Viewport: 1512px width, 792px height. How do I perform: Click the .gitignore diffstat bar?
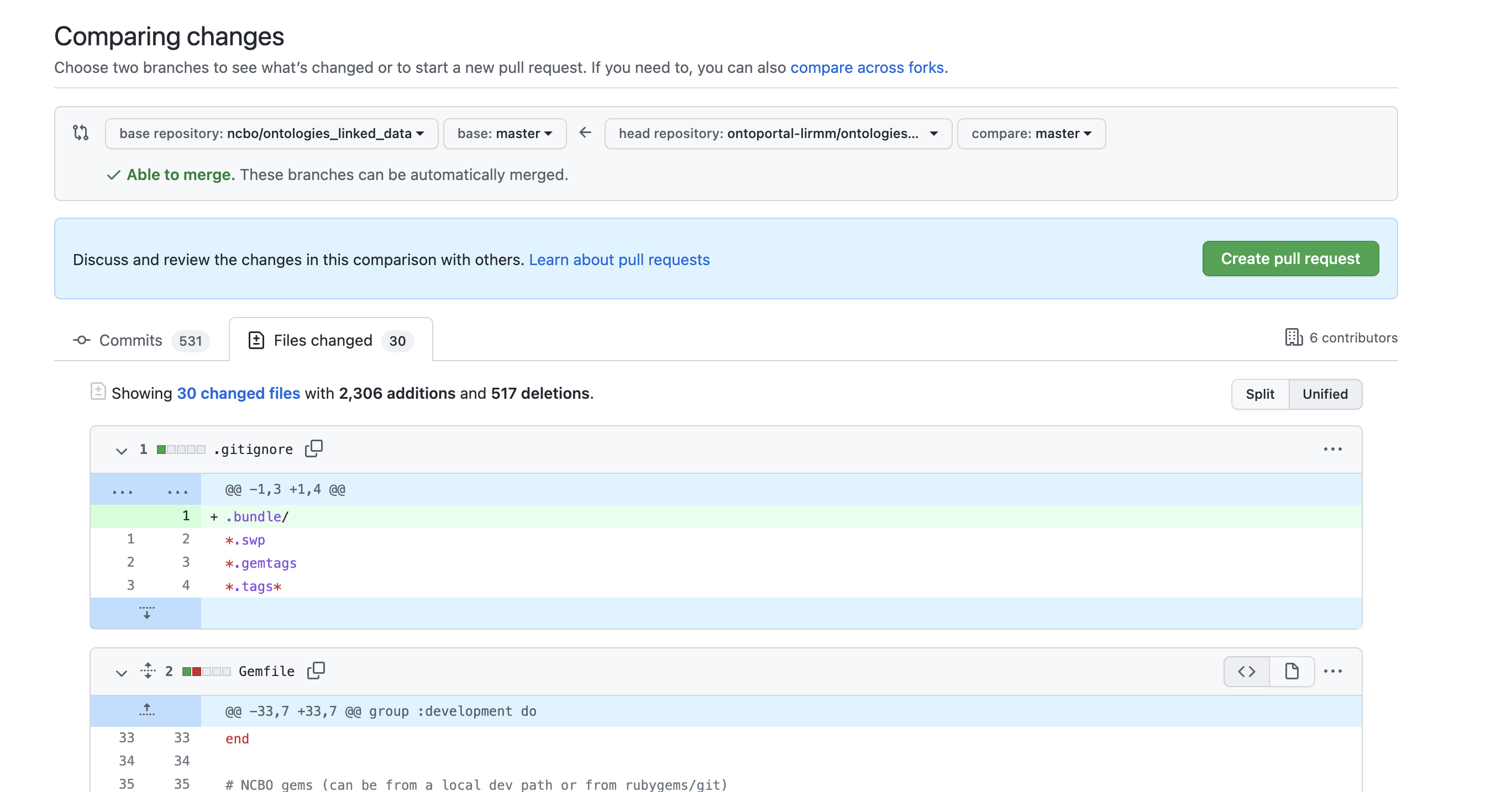click(x=181, y=450)
